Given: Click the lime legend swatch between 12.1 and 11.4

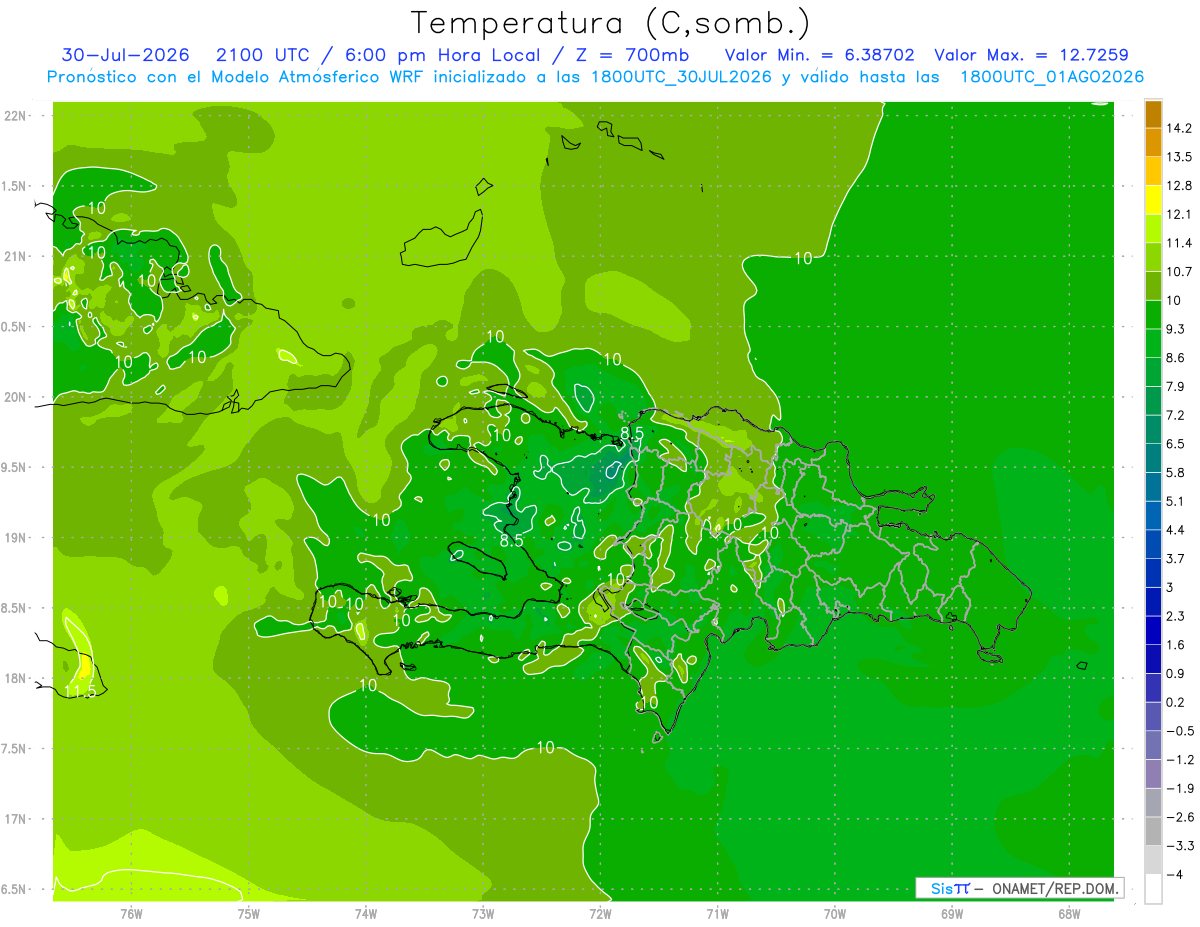Looking at the screenshot, I should pos(1153,229).
